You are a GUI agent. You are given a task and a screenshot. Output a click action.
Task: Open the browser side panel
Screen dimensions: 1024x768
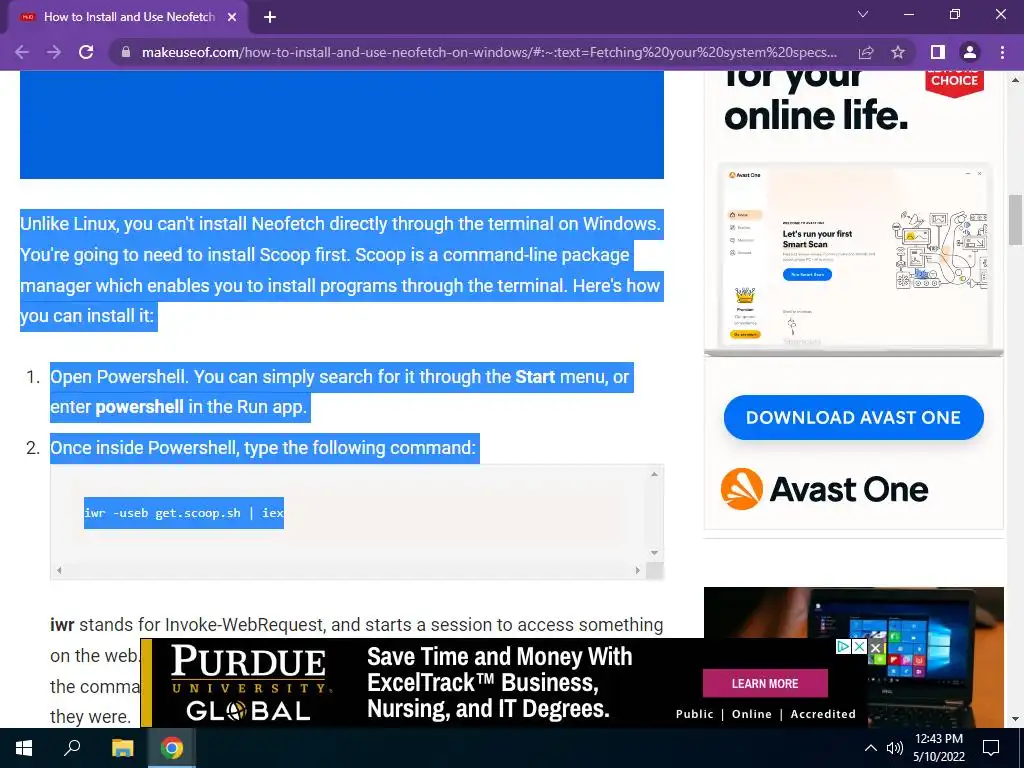coord(938,52)
